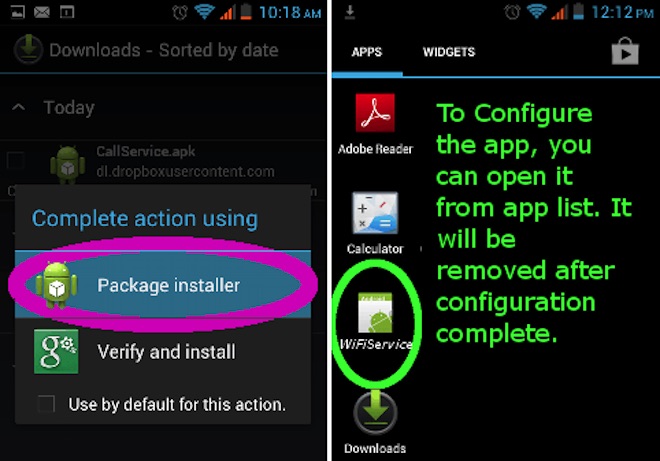Tap the Play Store shop icon
The height and width of the screenshot is (461, 660).
pyautogui.click(x=625, y=51)
